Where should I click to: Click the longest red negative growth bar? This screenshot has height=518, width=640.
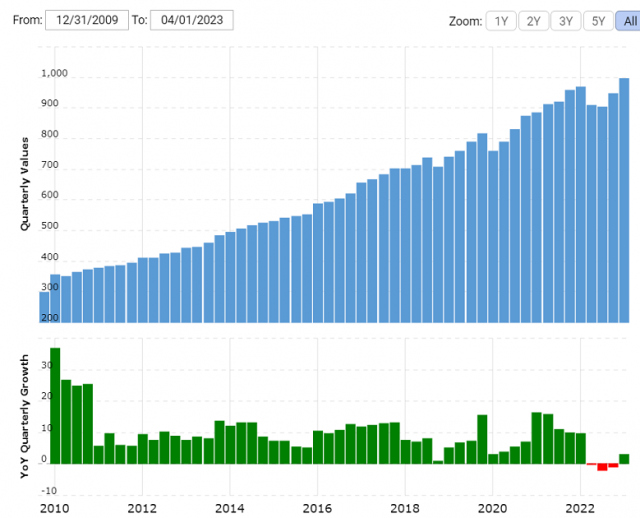pyautogui.click(x=602, y=467)
